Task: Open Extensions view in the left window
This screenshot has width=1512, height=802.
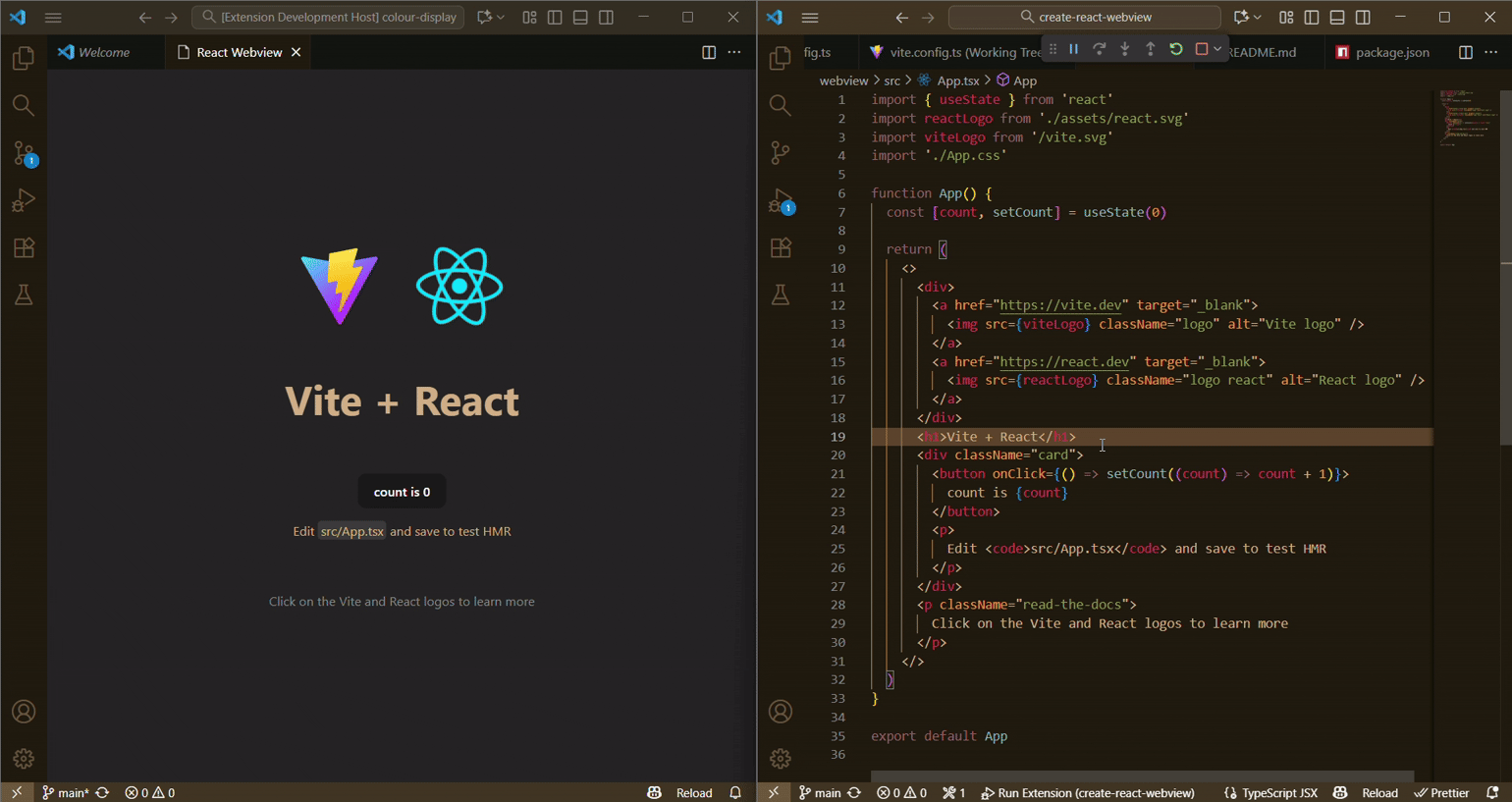Action: pos(24,247)
